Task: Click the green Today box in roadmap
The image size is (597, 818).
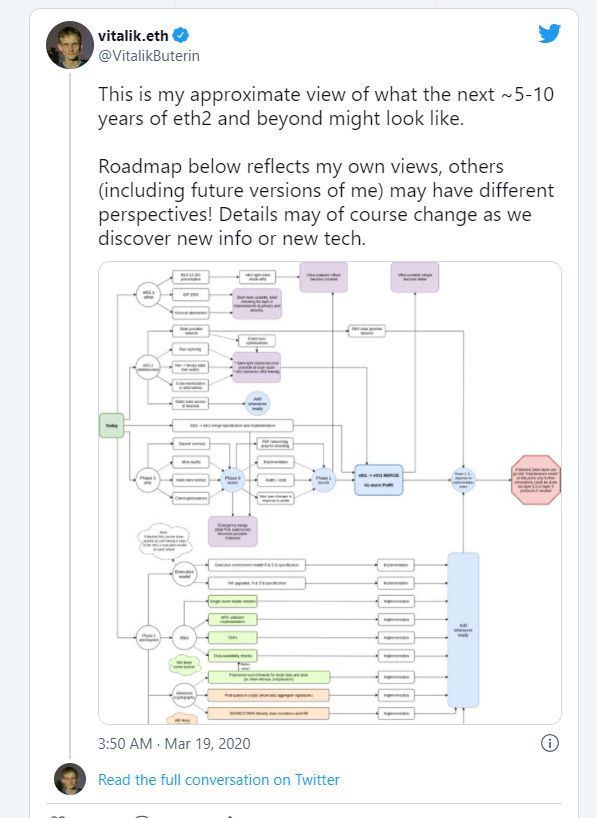Action: 111,425
